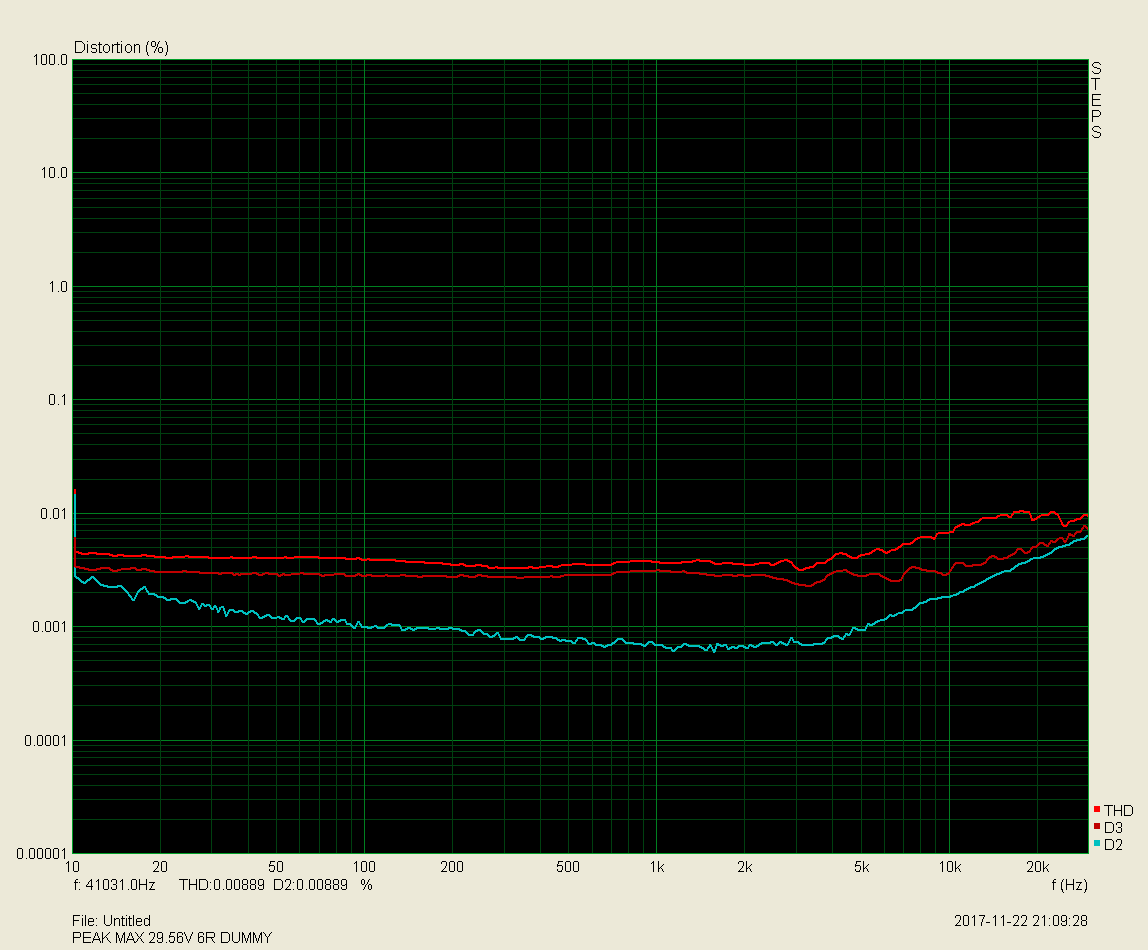Click the timestamp 2017-11-22 21:09:28
The image size is (1148, 950).
1021,921
